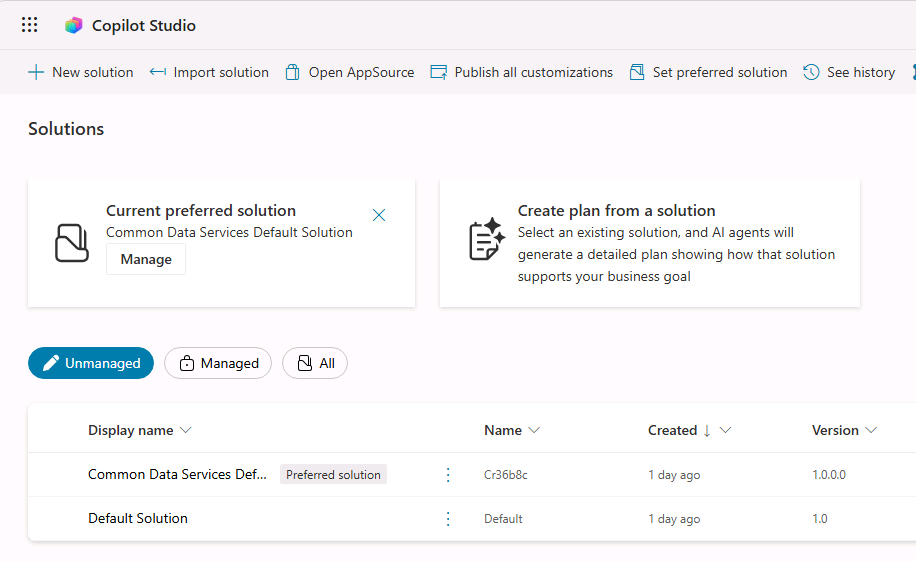Screen dimensions: 916x562
Task: Open the Default Solution row
Action: [138, 518]
